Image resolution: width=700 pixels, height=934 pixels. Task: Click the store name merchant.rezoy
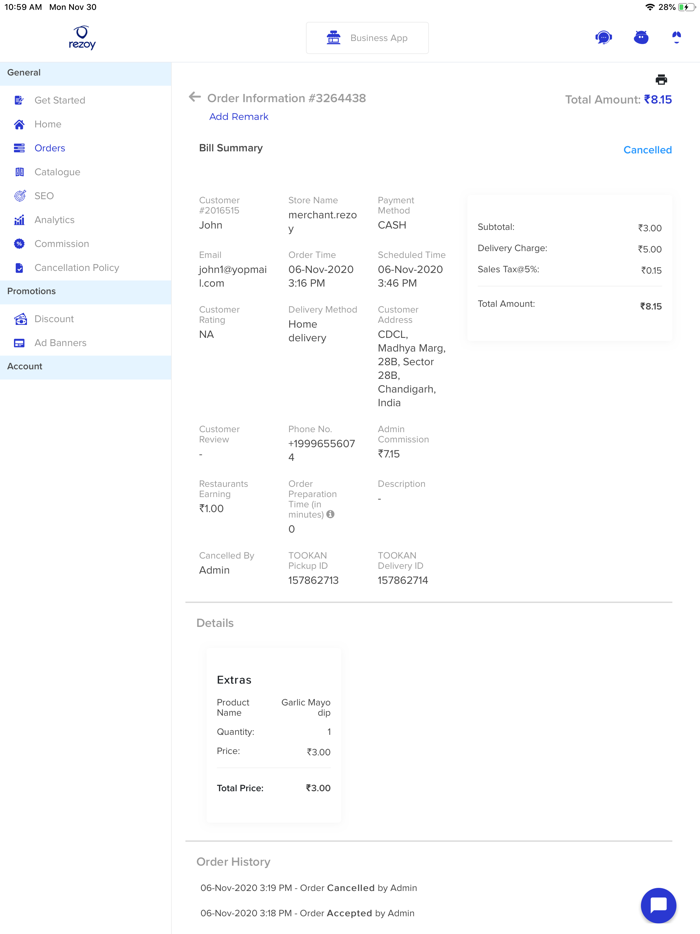click(x=322, y=222)
